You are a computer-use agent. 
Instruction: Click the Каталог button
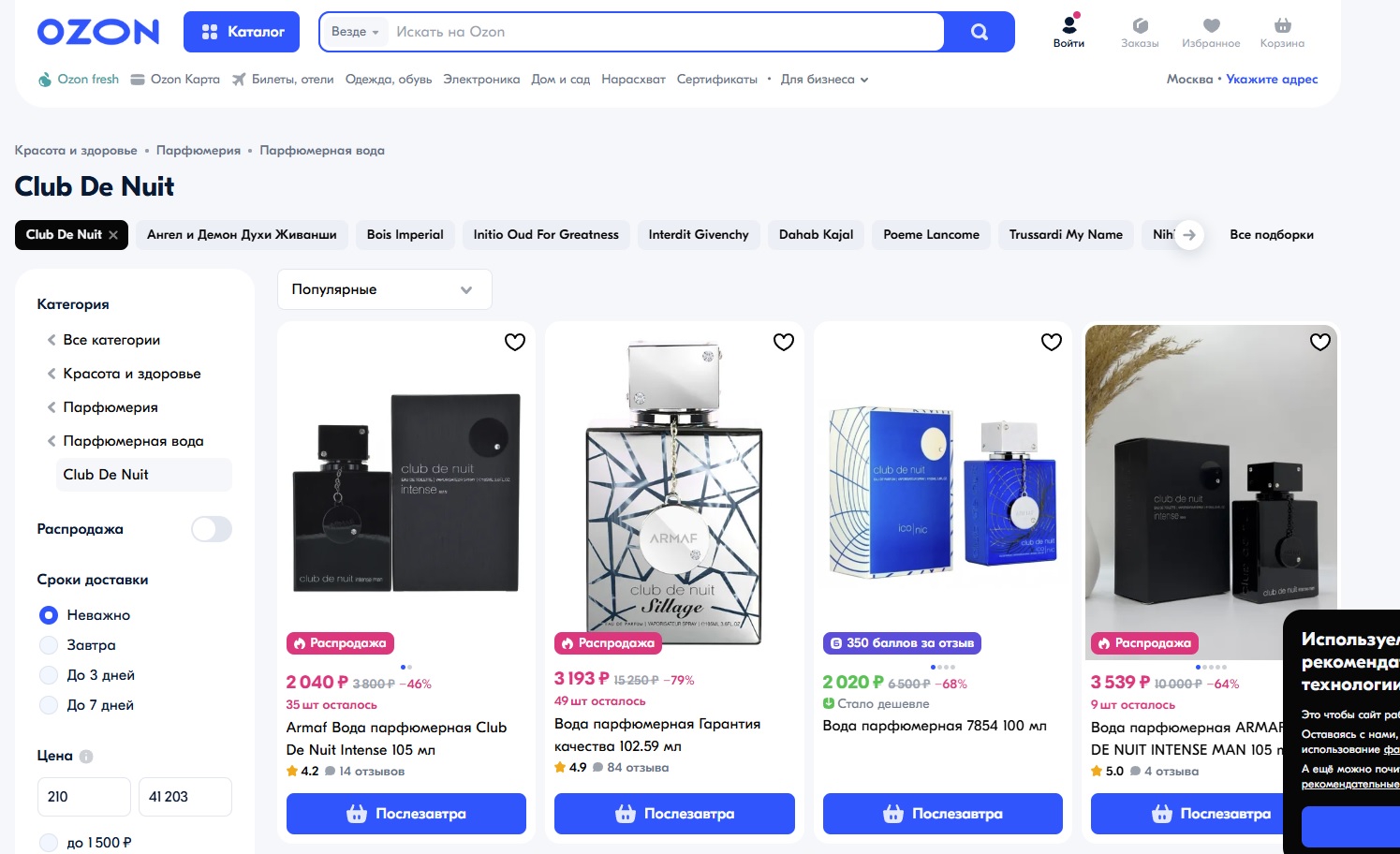click(x=242, y=32)
